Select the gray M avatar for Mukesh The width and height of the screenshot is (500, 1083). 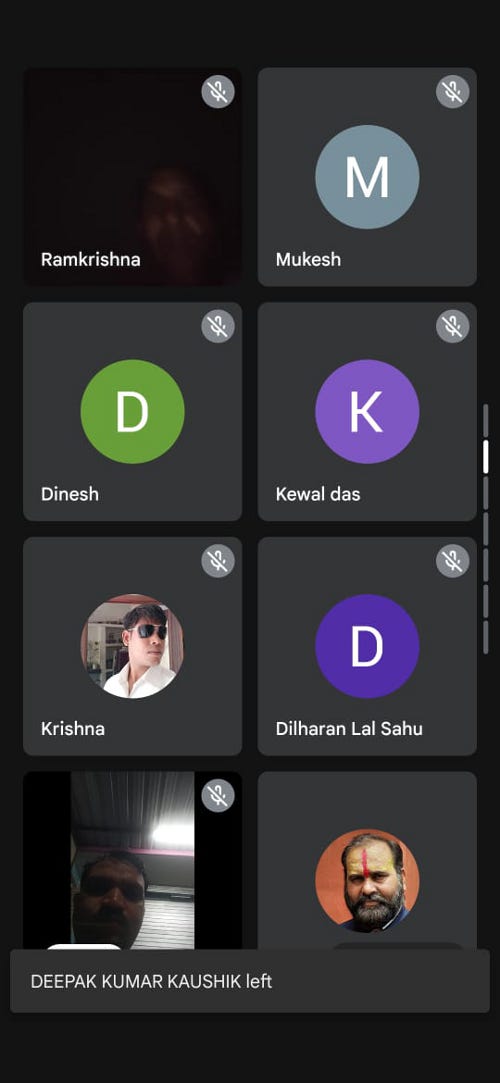coord(367,177)
